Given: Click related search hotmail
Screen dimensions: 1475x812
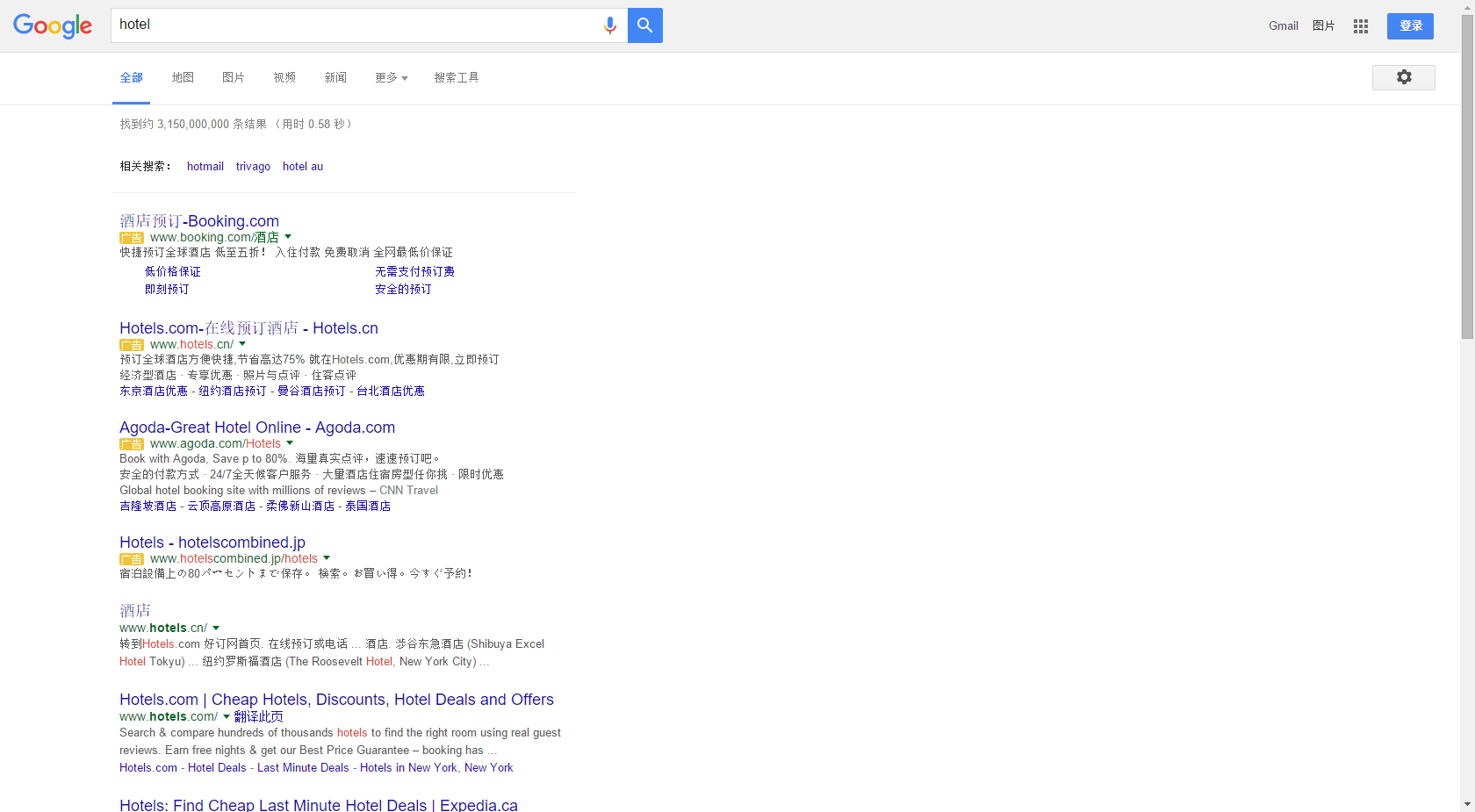Looking at the screenshot, I should click(205, 167).
